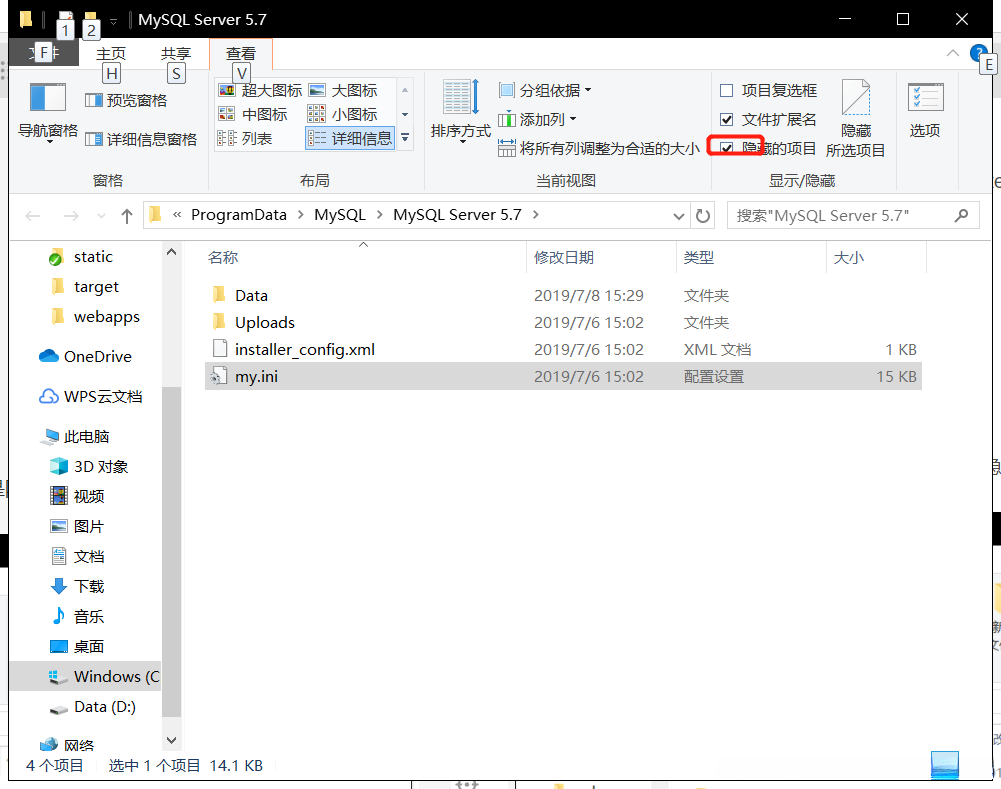Select the Uploads folder
Viewport: 1001px width, 789px height.
tap(563, 322)
